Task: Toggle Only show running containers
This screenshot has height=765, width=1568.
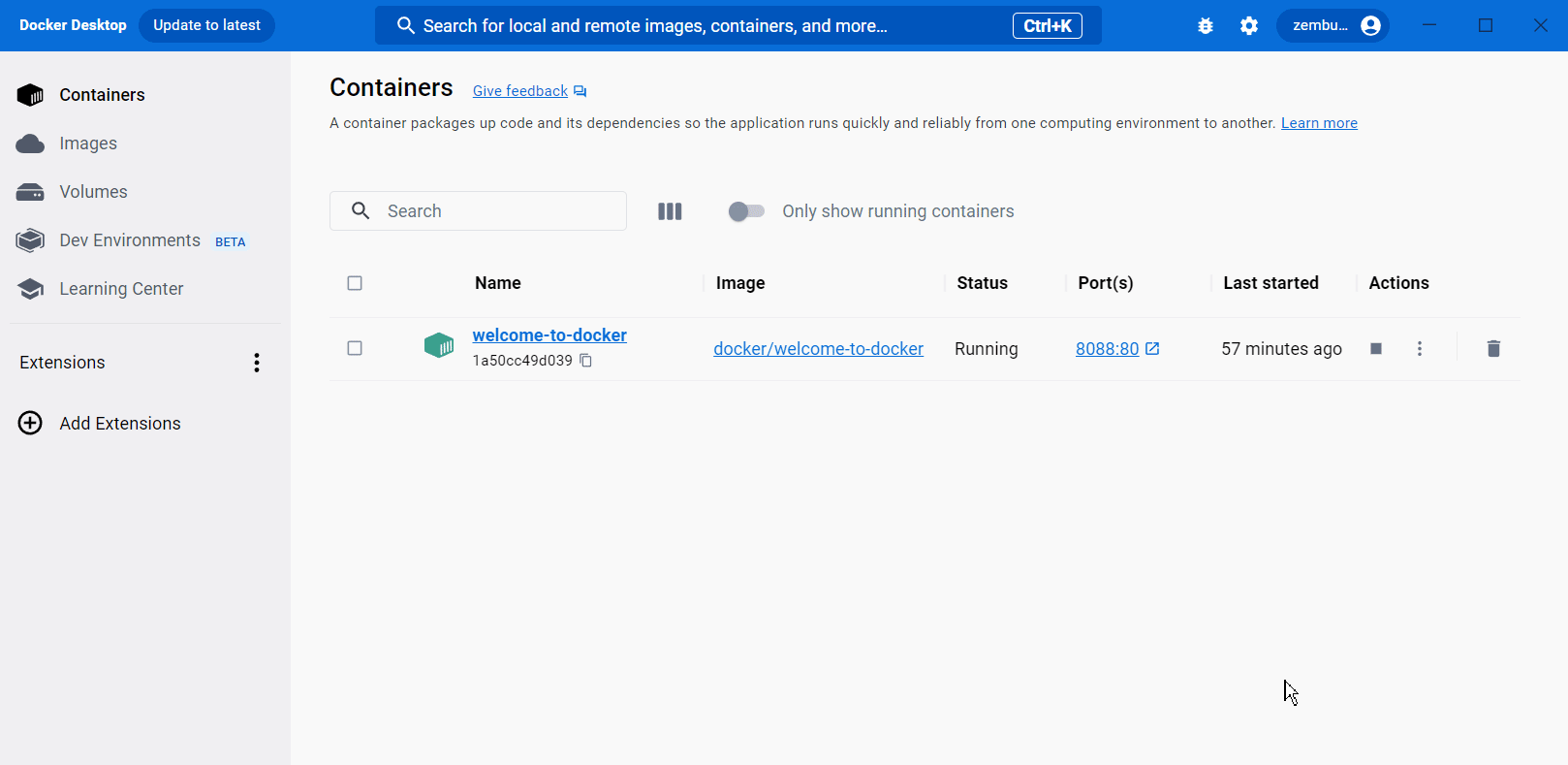Action: point(746,211)
